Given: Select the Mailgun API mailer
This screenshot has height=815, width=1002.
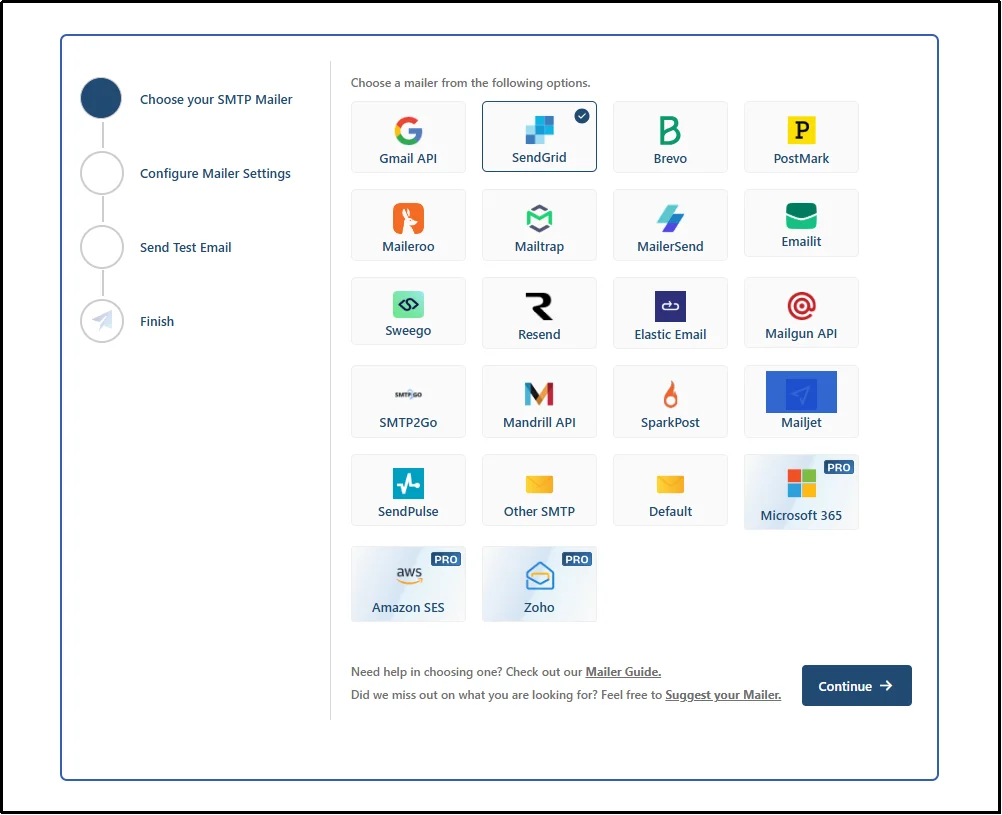Looking at the screenshot, I should 801,313.
